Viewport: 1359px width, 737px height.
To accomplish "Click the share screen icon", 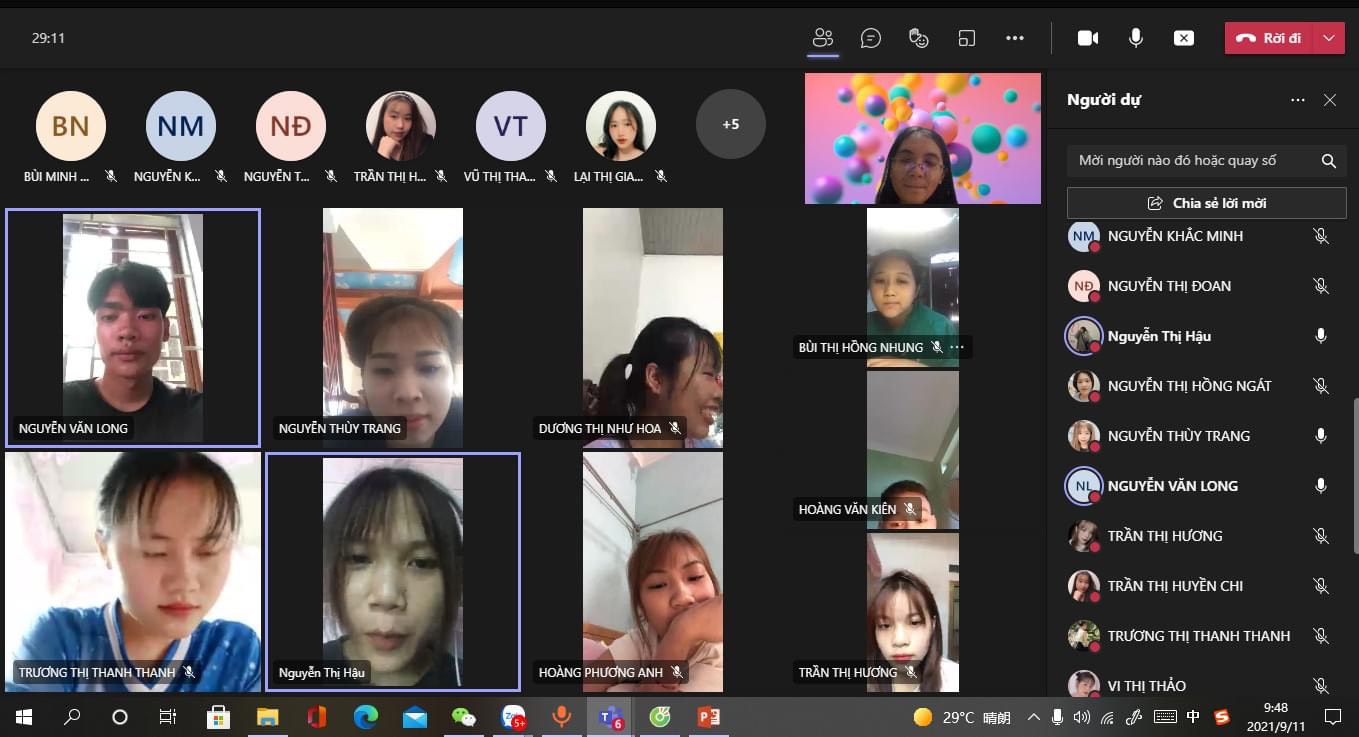I will (x=1183, y=38).
